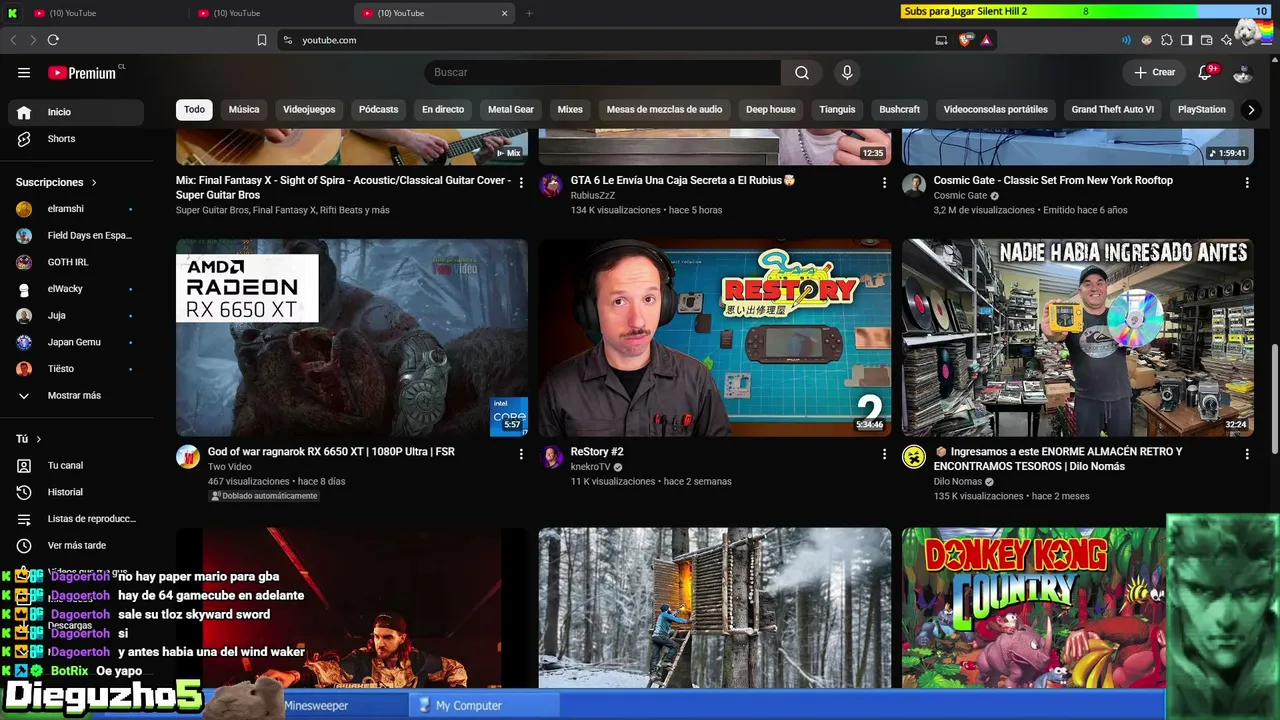1280x720 pixels.
Task: Reload the page in the browser
Action: coord(53,40)
